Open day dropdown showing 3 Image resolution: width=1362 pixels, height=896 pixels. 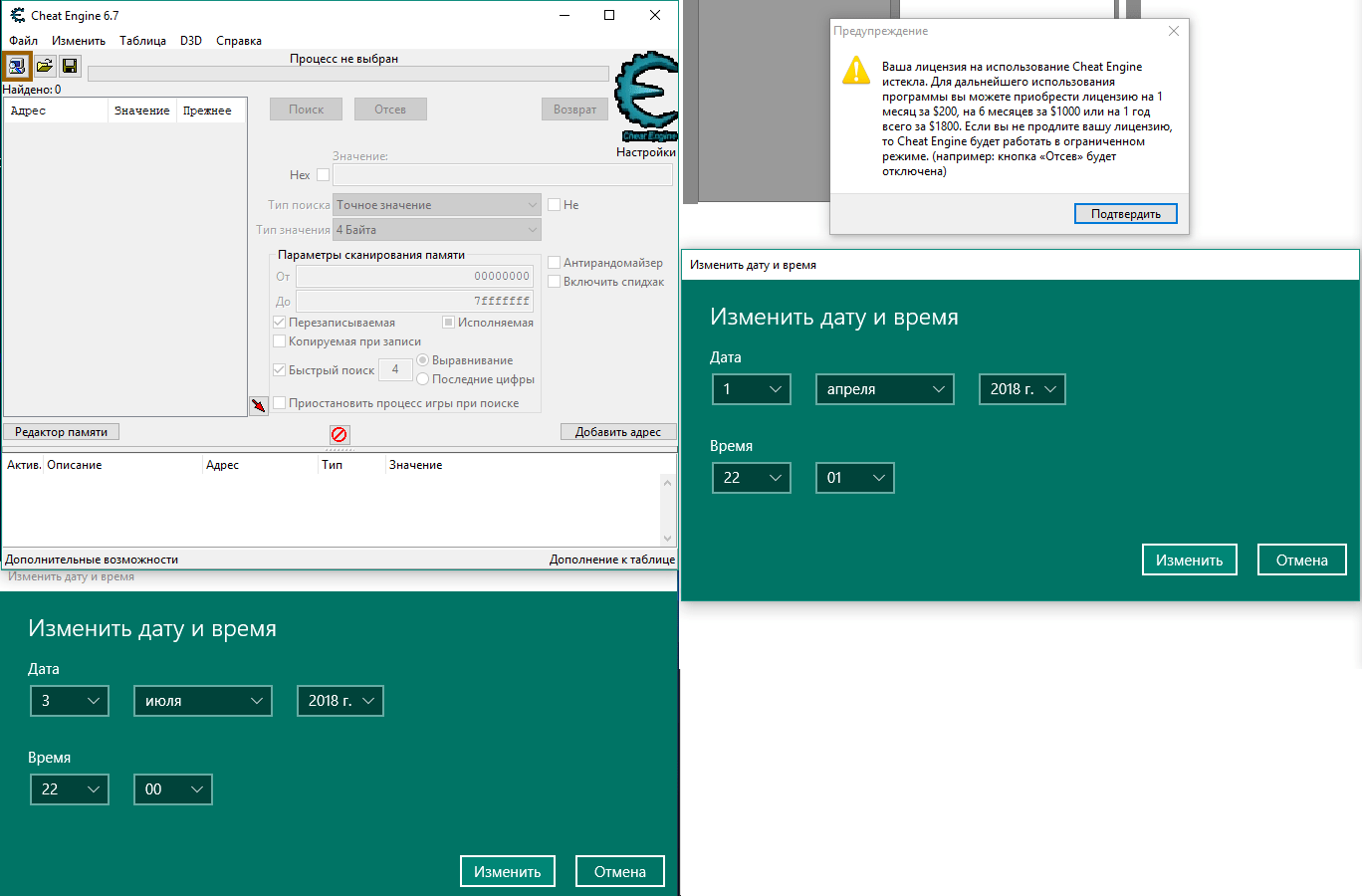click(x=70, y=701)
